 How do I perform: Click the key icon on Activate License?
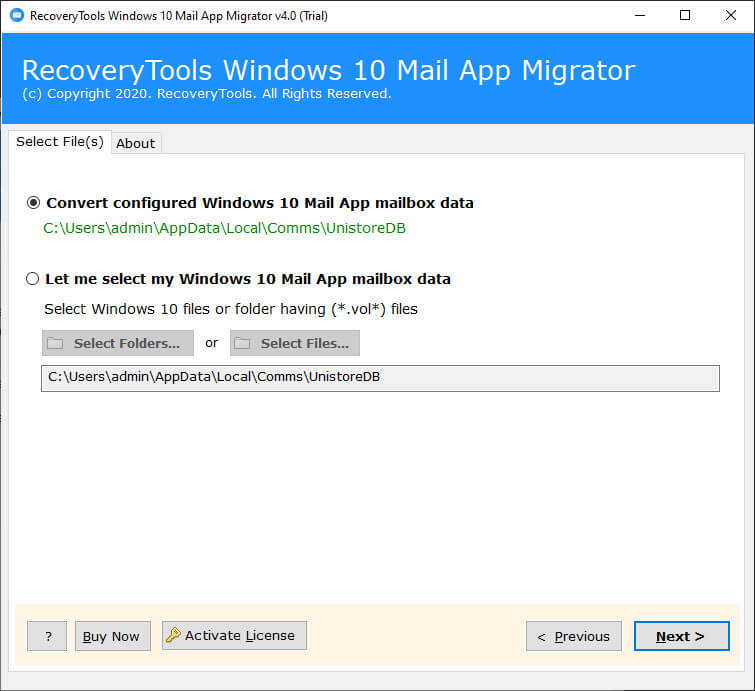point(173,635)
